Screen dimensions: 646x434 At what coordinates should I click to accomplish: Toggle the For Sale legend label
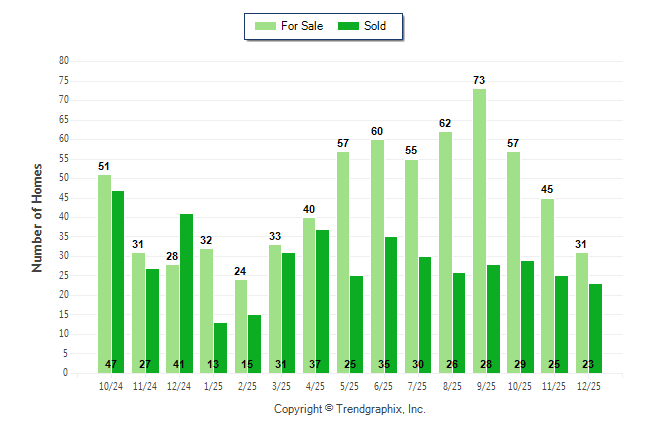pyautogui.click(x=303, y=26)
